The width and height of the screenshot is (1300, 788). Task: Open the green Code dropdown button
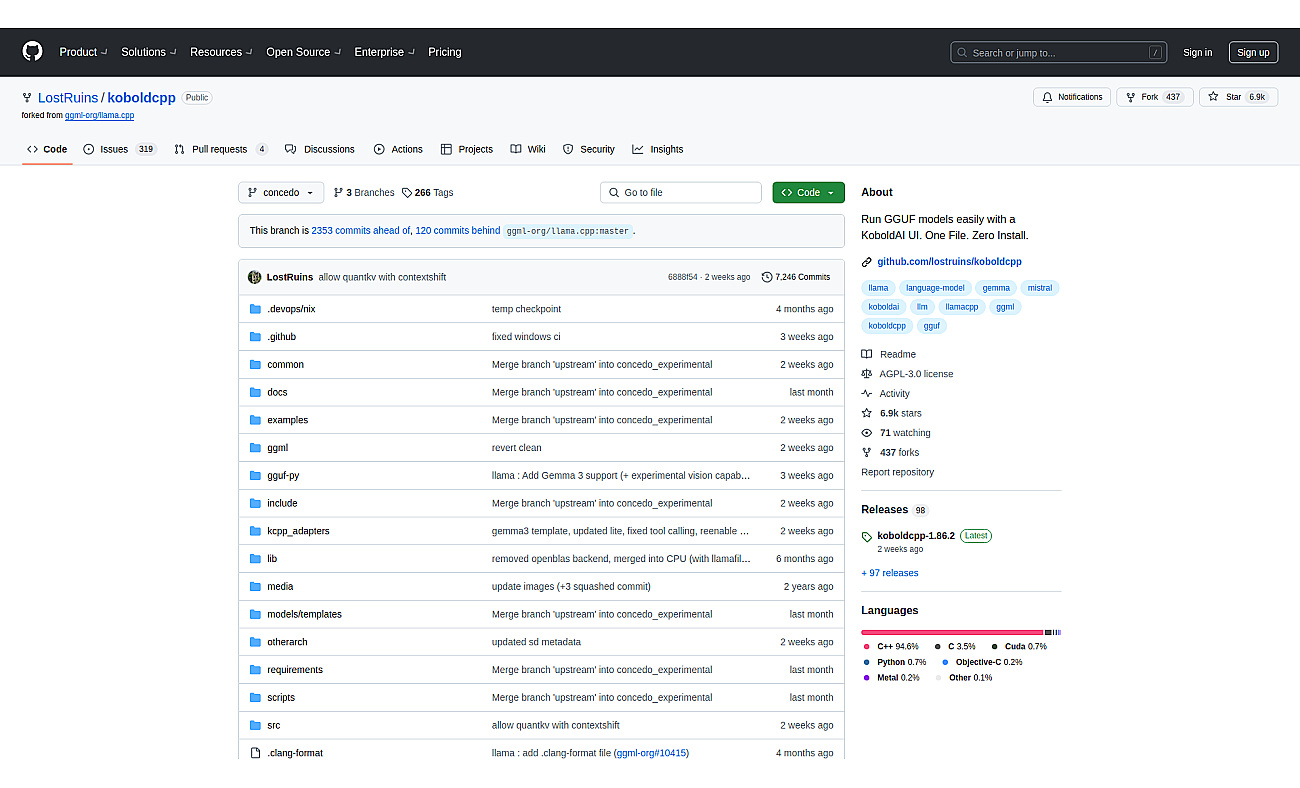click(808, 193)
